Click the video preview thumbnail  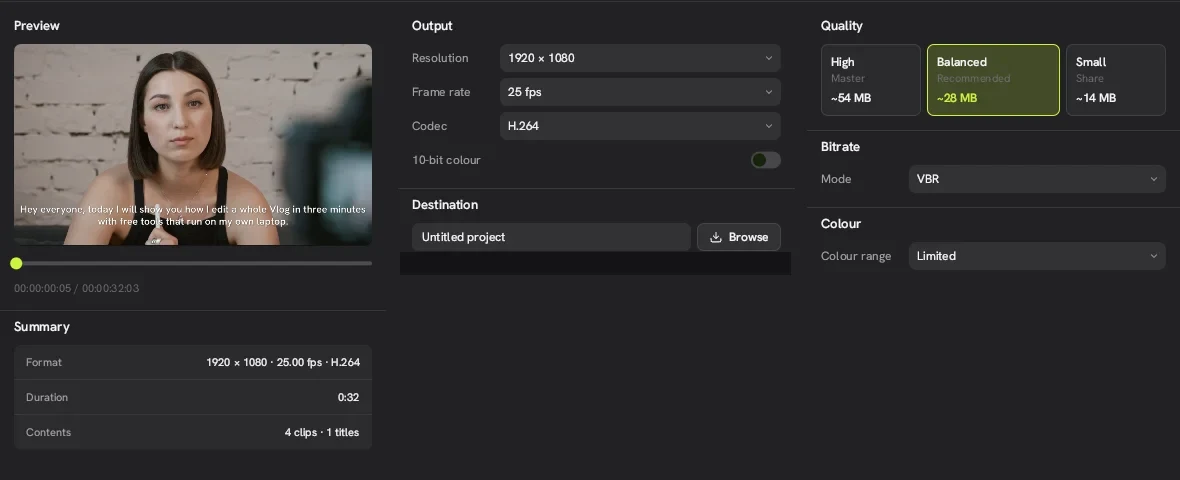point(193,144)
